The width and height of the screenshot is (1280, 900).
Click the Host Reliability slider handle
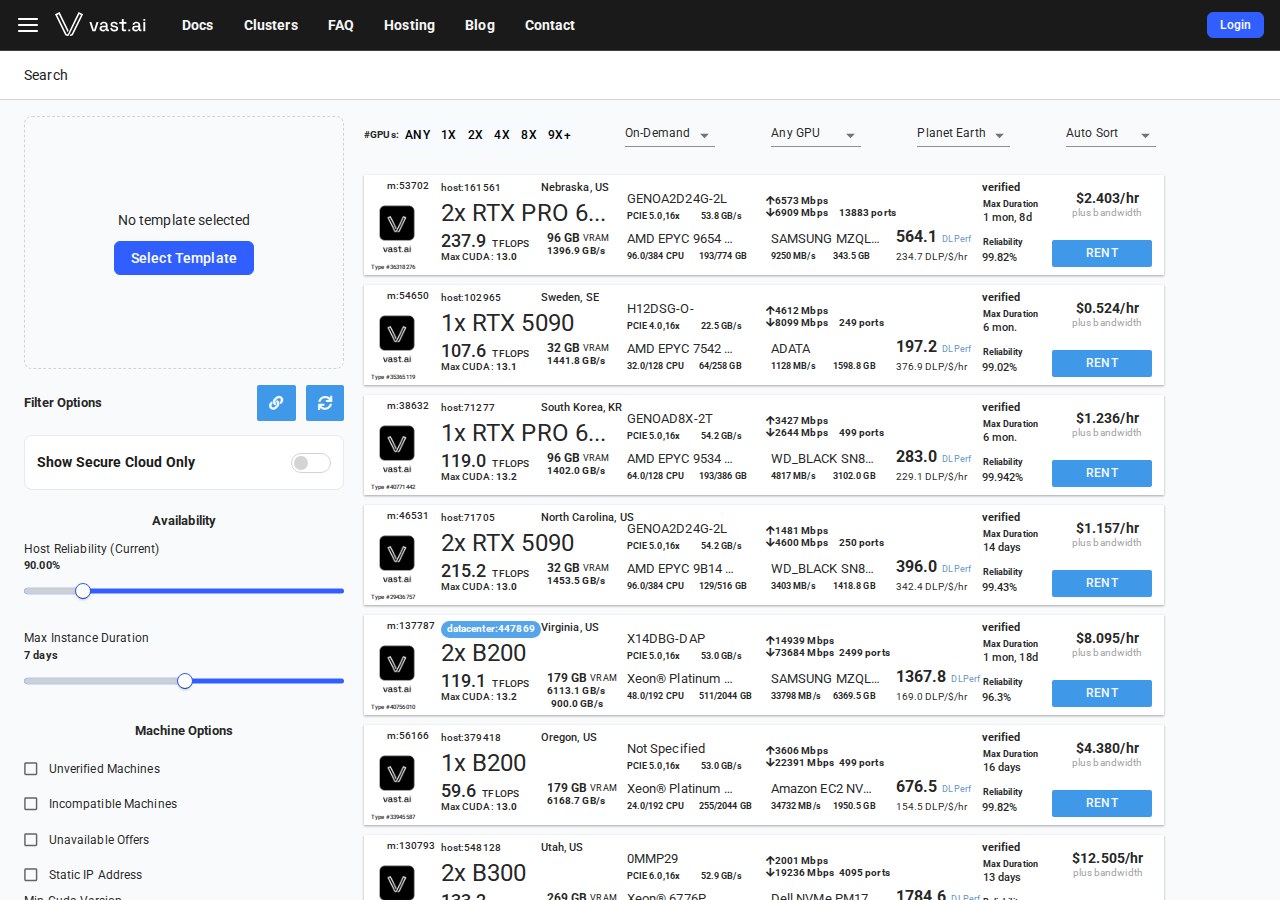83,591
